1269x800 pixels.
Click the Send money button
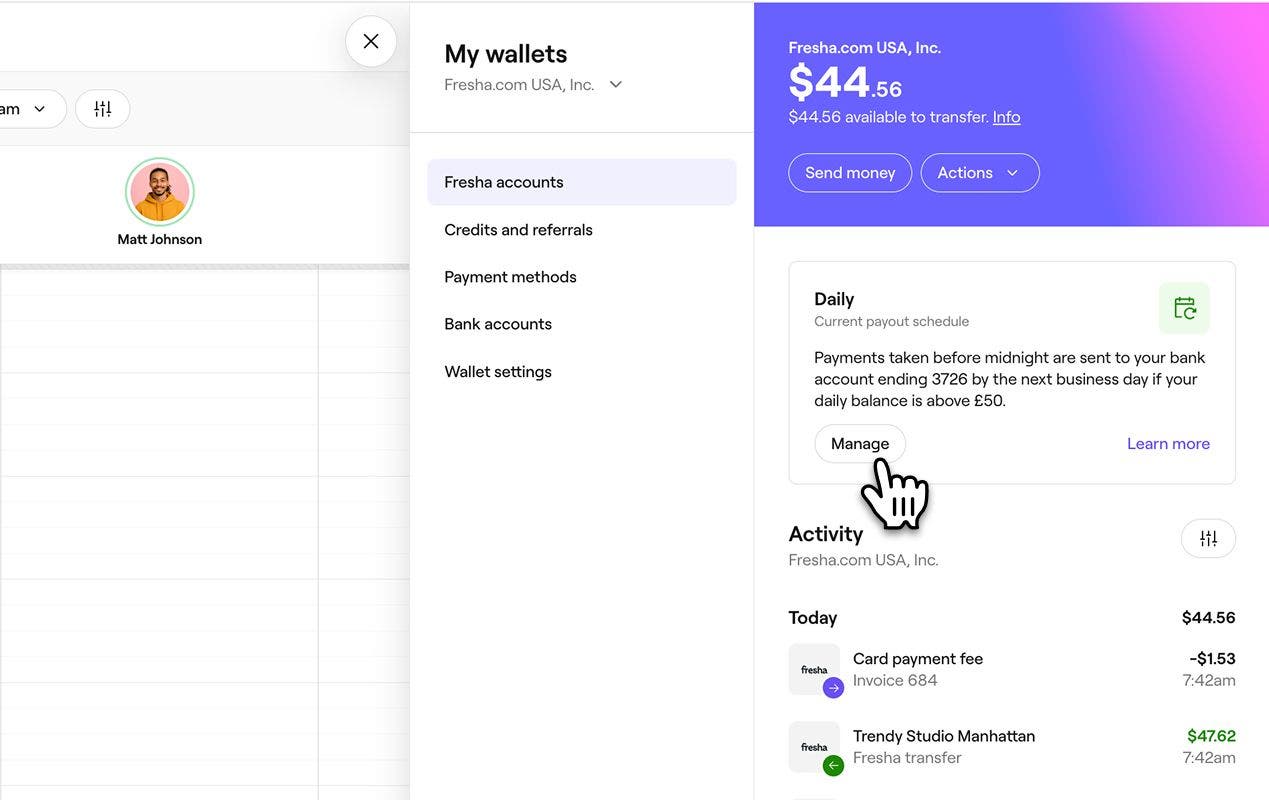(x=849, y=172)
